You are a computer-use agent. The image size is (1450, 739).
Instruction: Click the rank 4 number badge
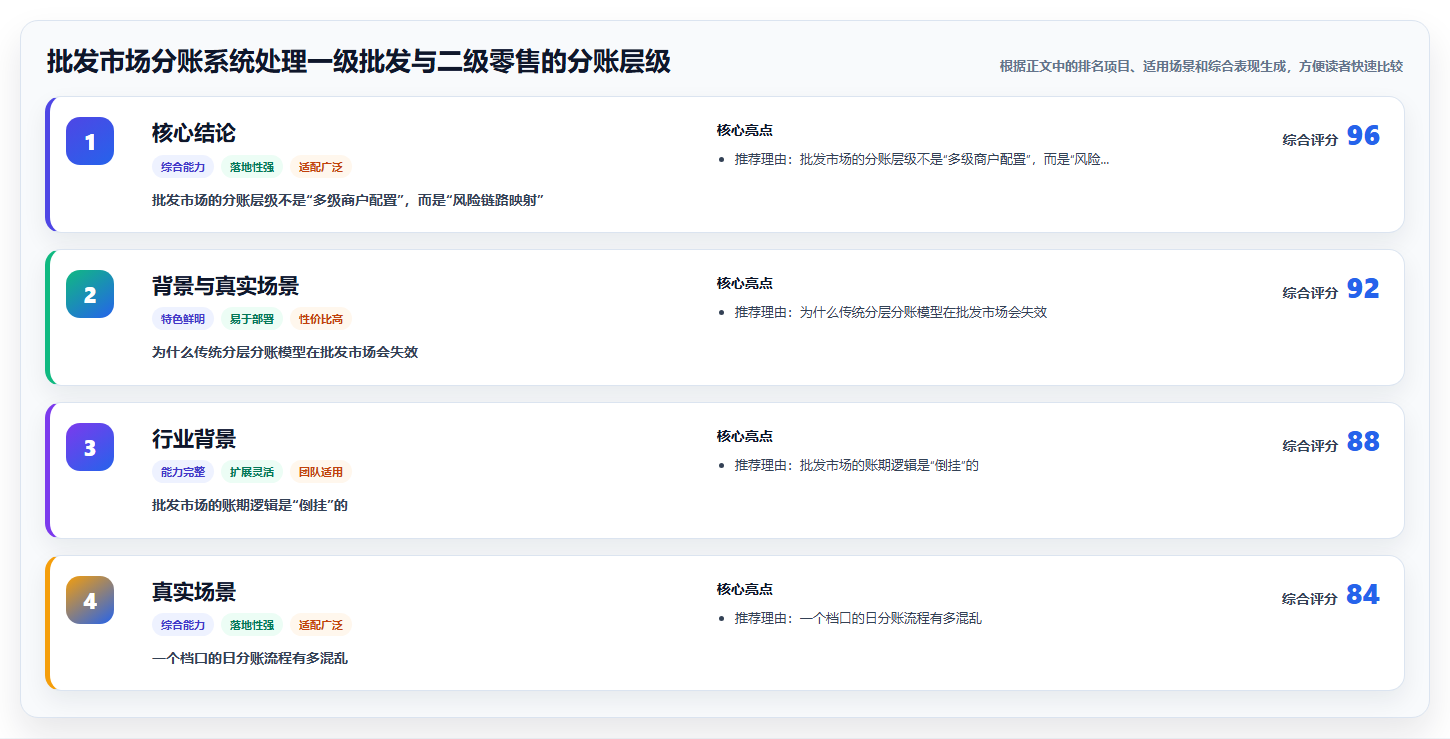[90, 600]
